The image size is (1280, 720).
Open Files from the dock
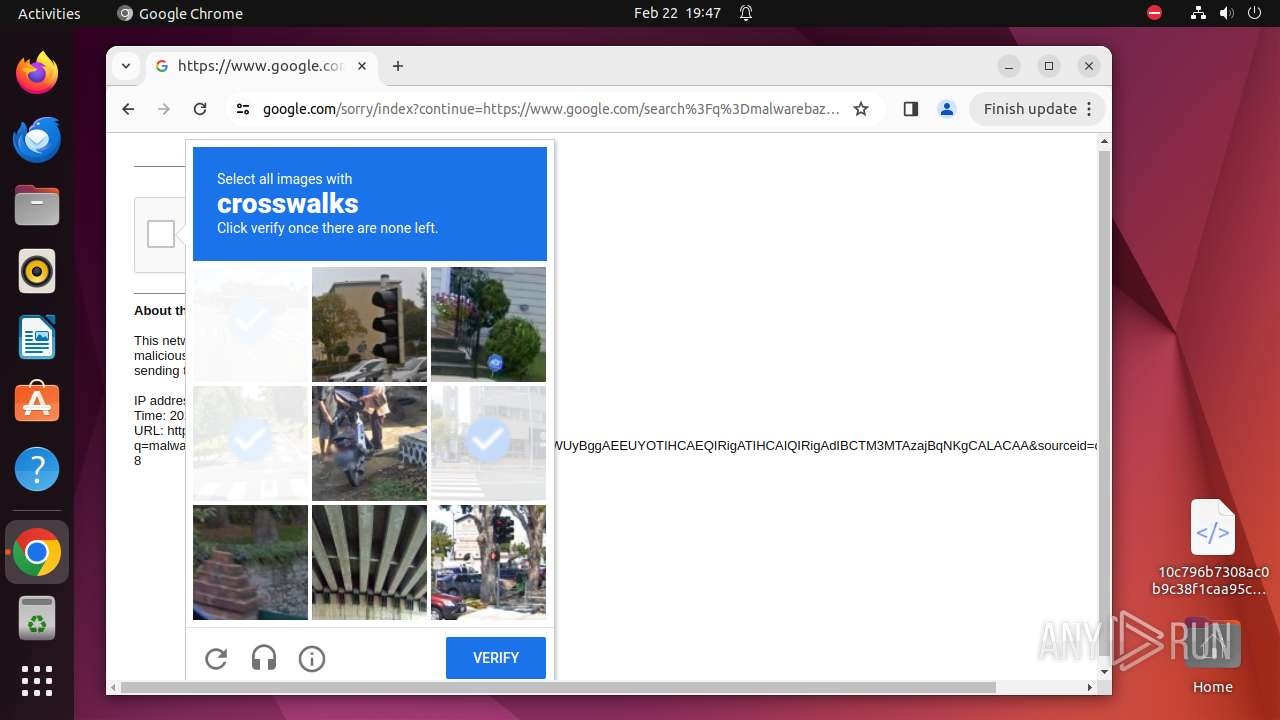click(x=37, y=205)
